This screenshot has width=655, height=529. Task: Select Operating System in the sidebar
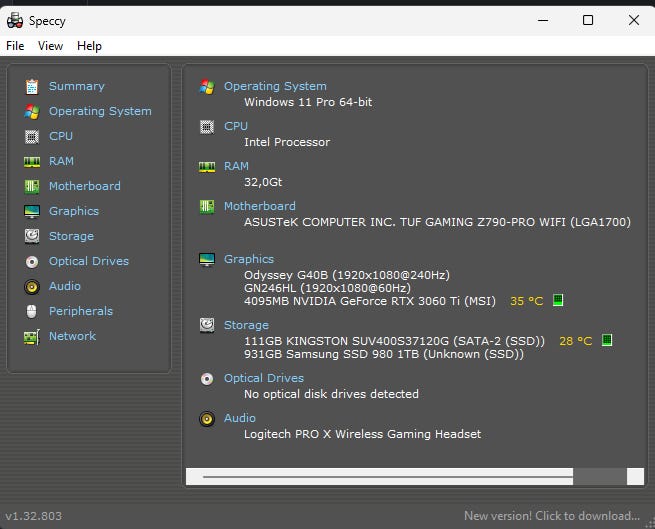100,111
